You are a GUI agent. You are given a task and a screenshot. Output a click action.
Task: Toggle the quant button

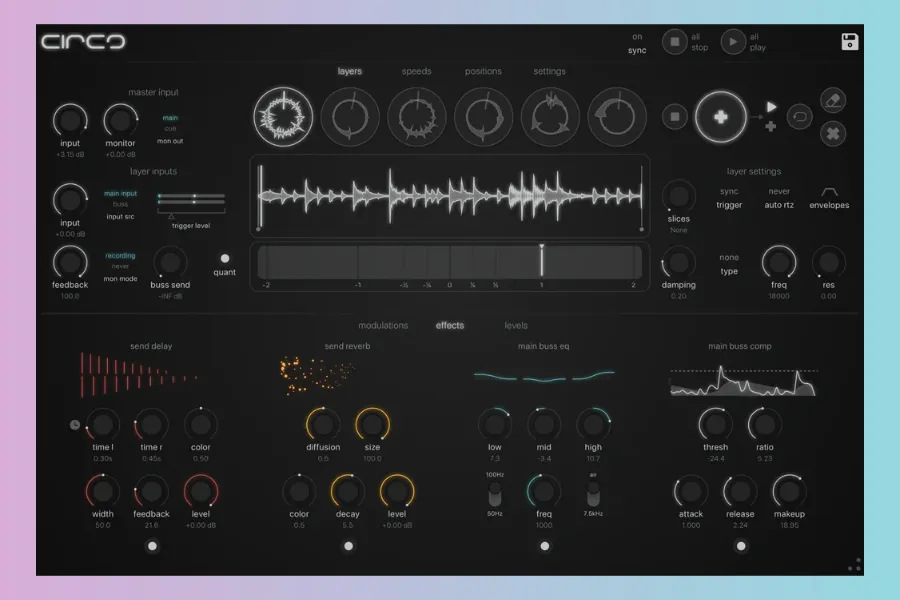225,258
